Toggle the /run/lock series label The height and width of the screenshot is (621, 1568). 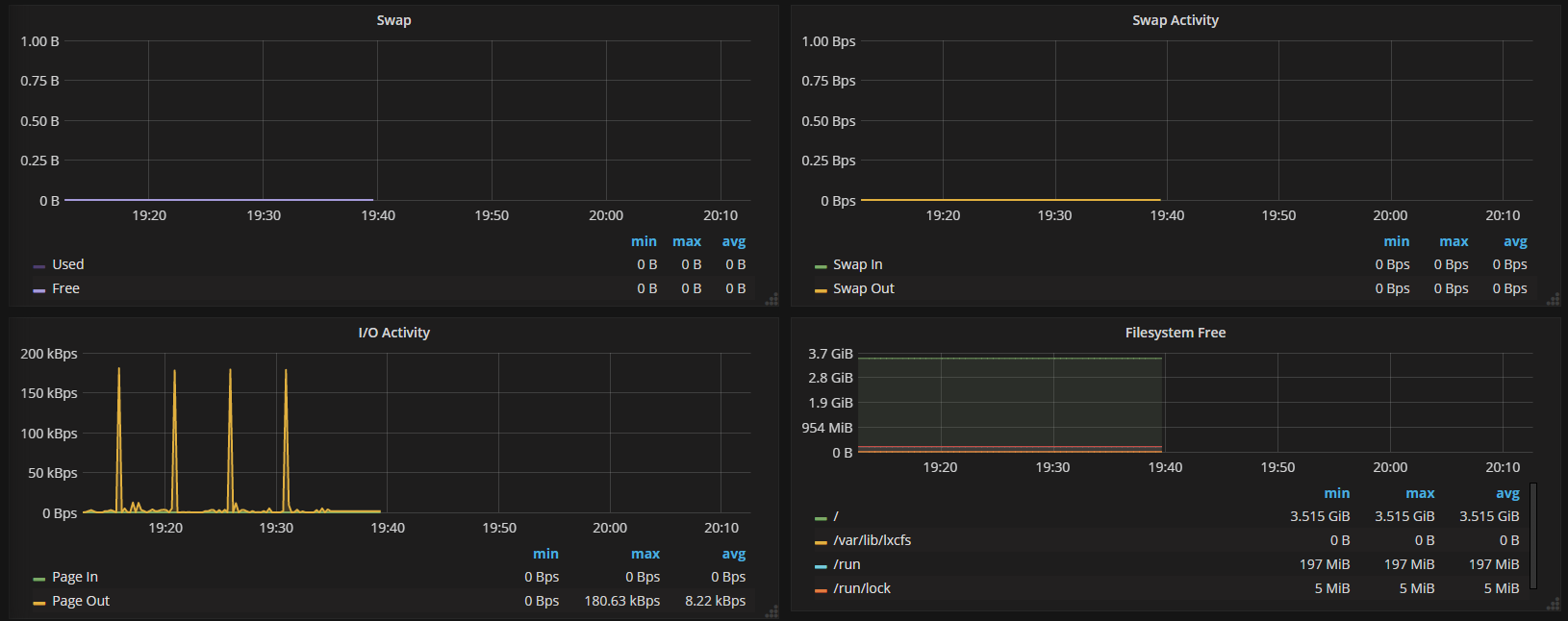coord(862,588)
